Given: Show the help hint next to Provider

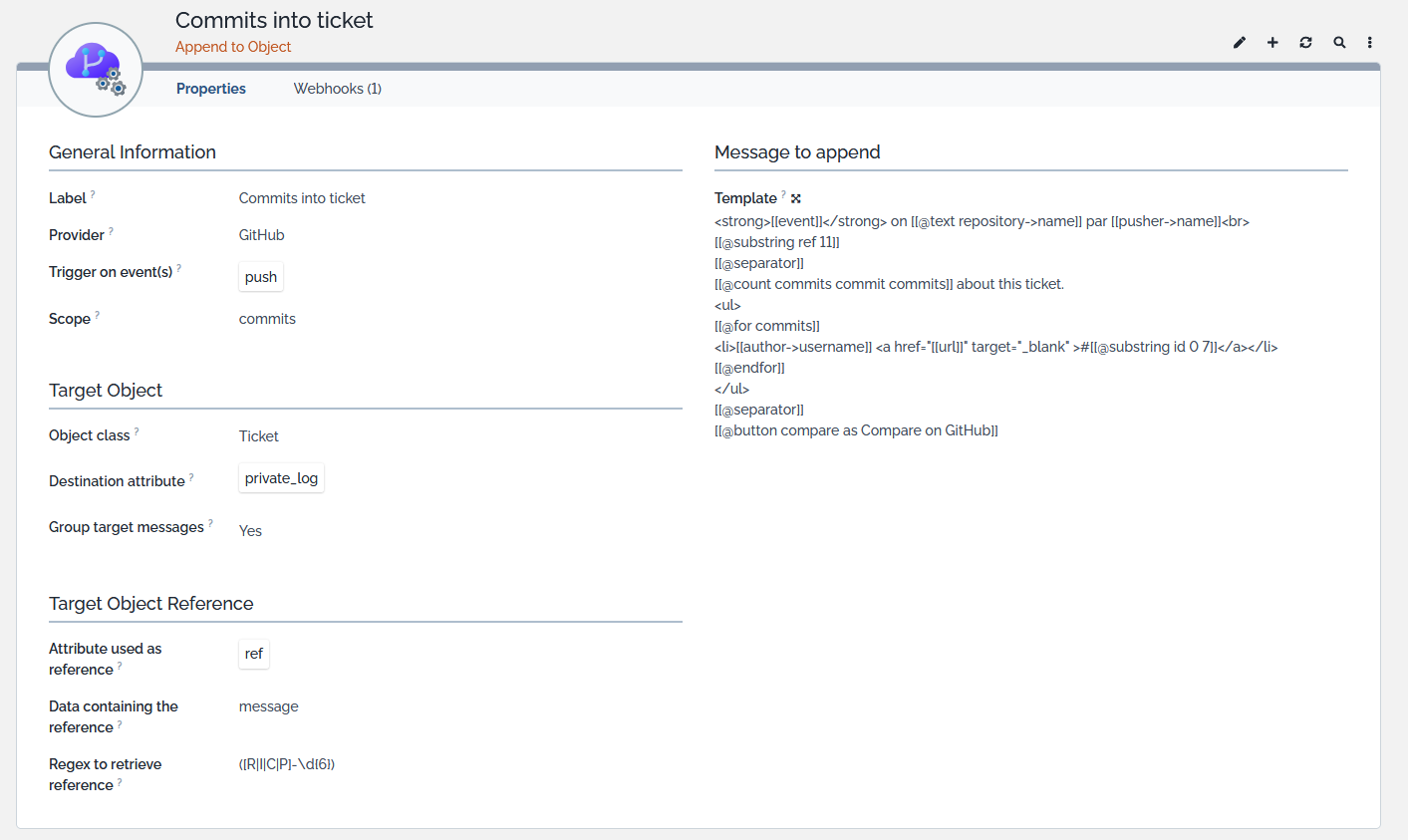Looking at the screenshot, I should coord(111,230).
